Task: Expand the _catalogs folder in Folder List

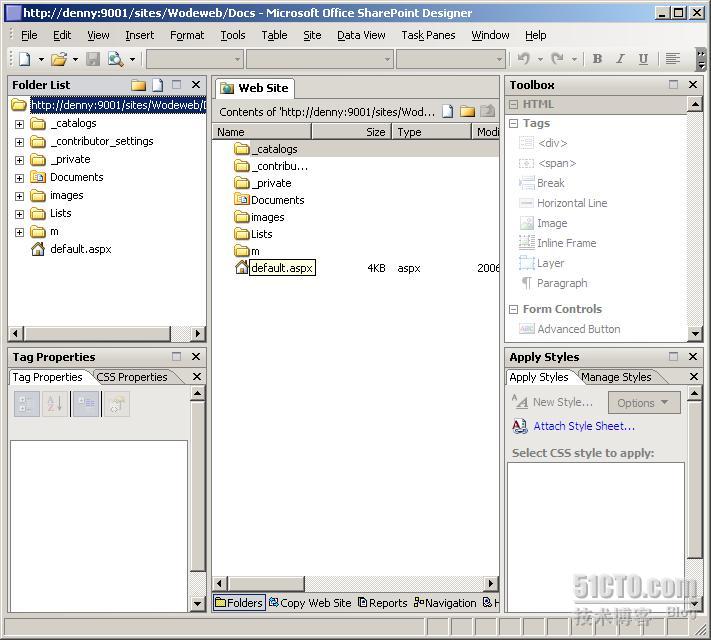Action: pos(19,124)
